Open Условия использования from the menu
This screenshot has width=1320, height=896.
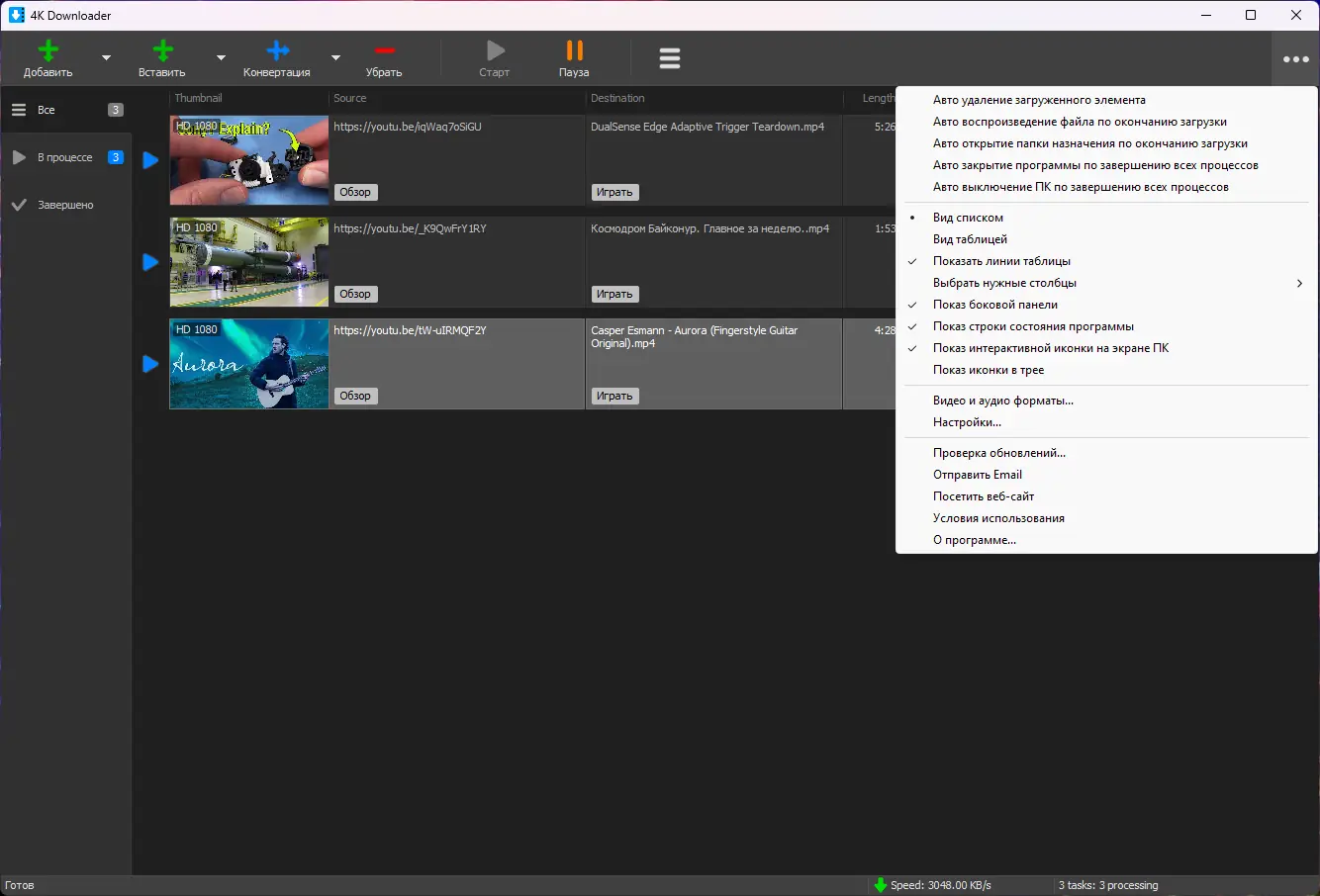click(x=1106, y=518)
